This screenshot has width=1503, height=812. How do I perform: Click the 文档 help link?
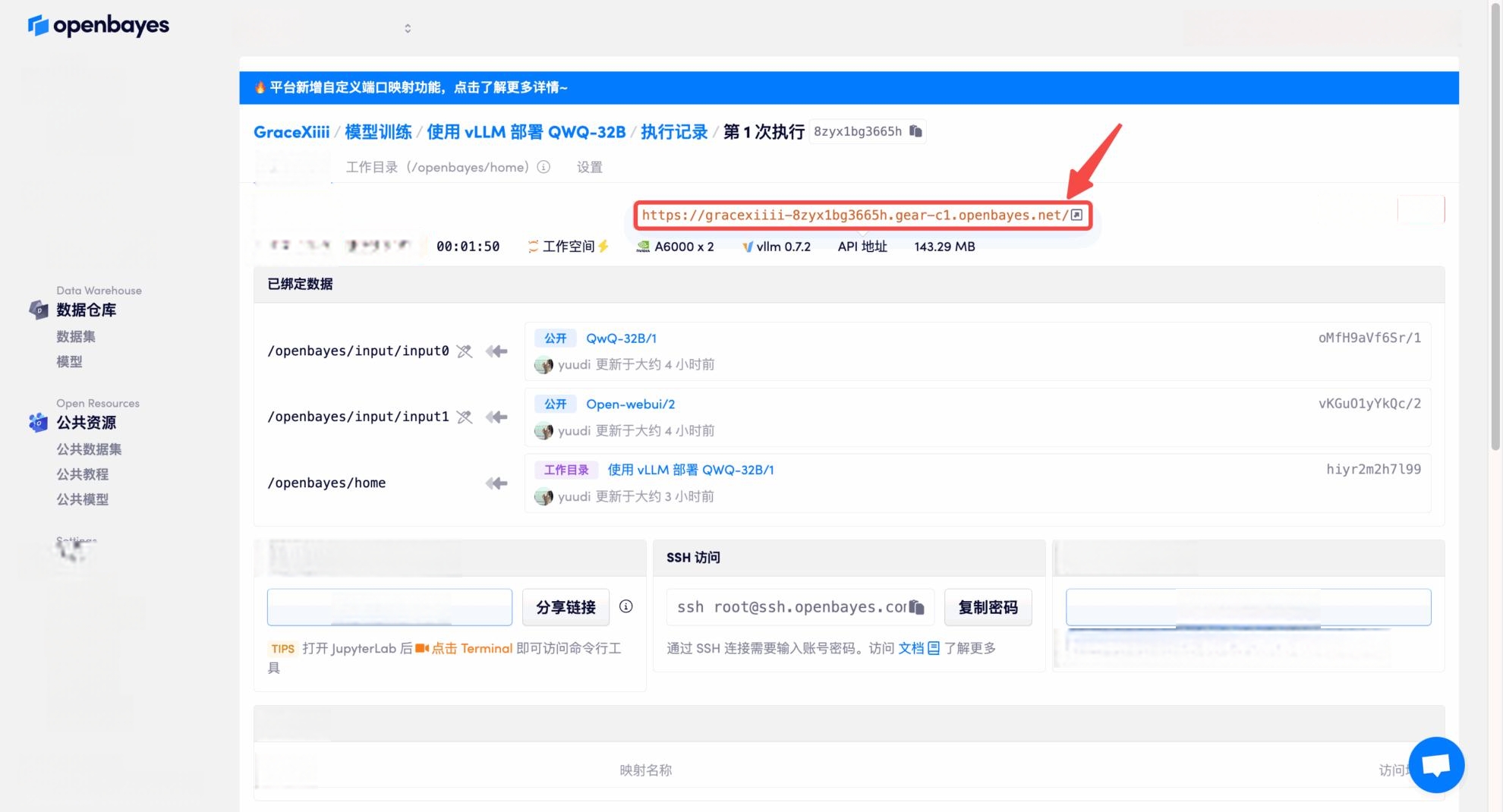tap(911, 648)
